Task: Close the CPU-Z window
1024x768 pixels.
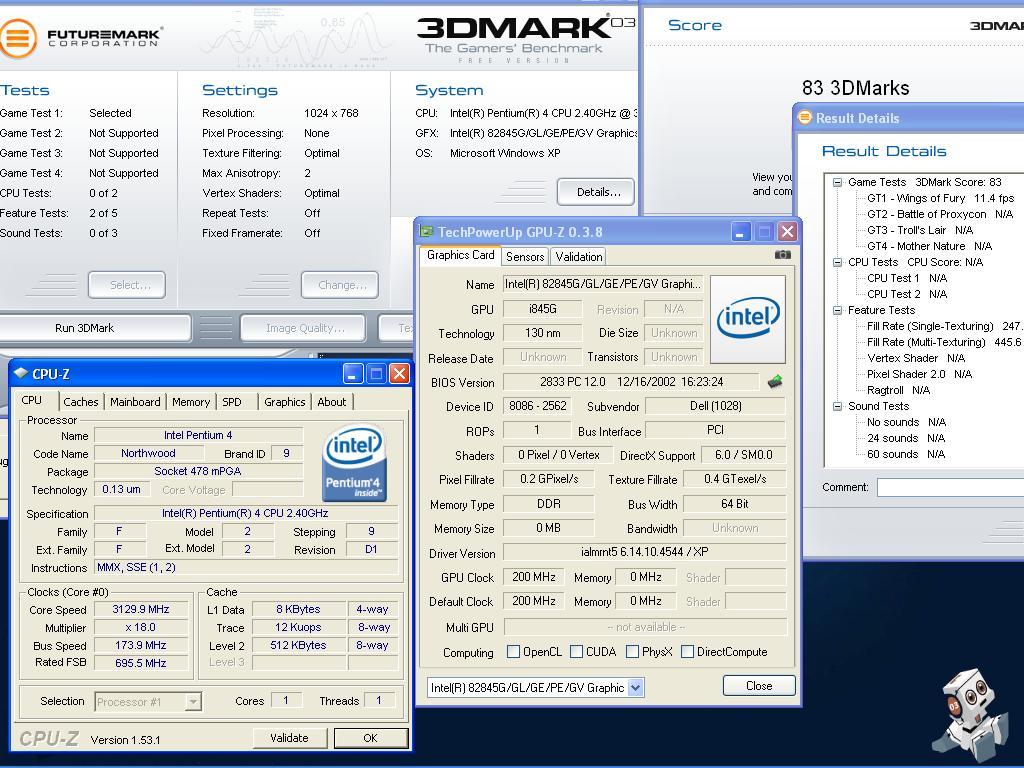Action: click(x=399, y=374)
